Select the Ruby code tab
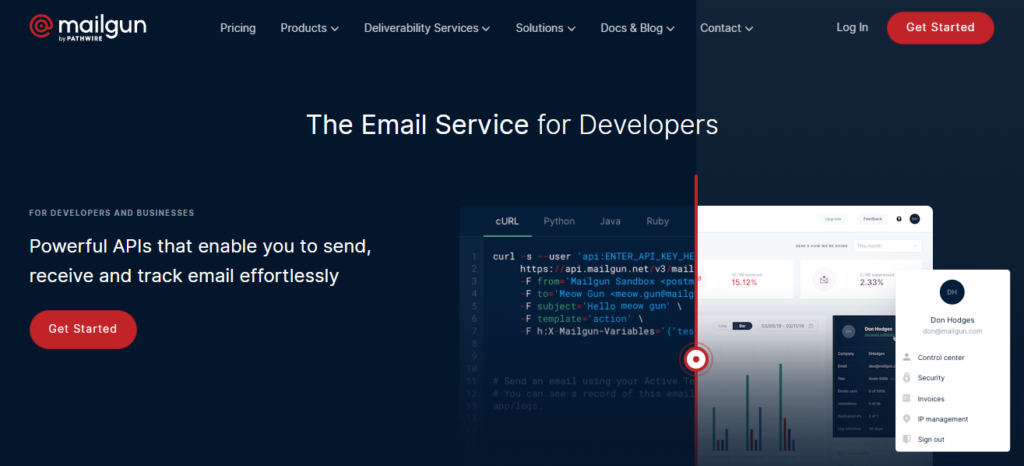Image resolution: width=1024 pixels, height=466 pixels. click(658, 221)
